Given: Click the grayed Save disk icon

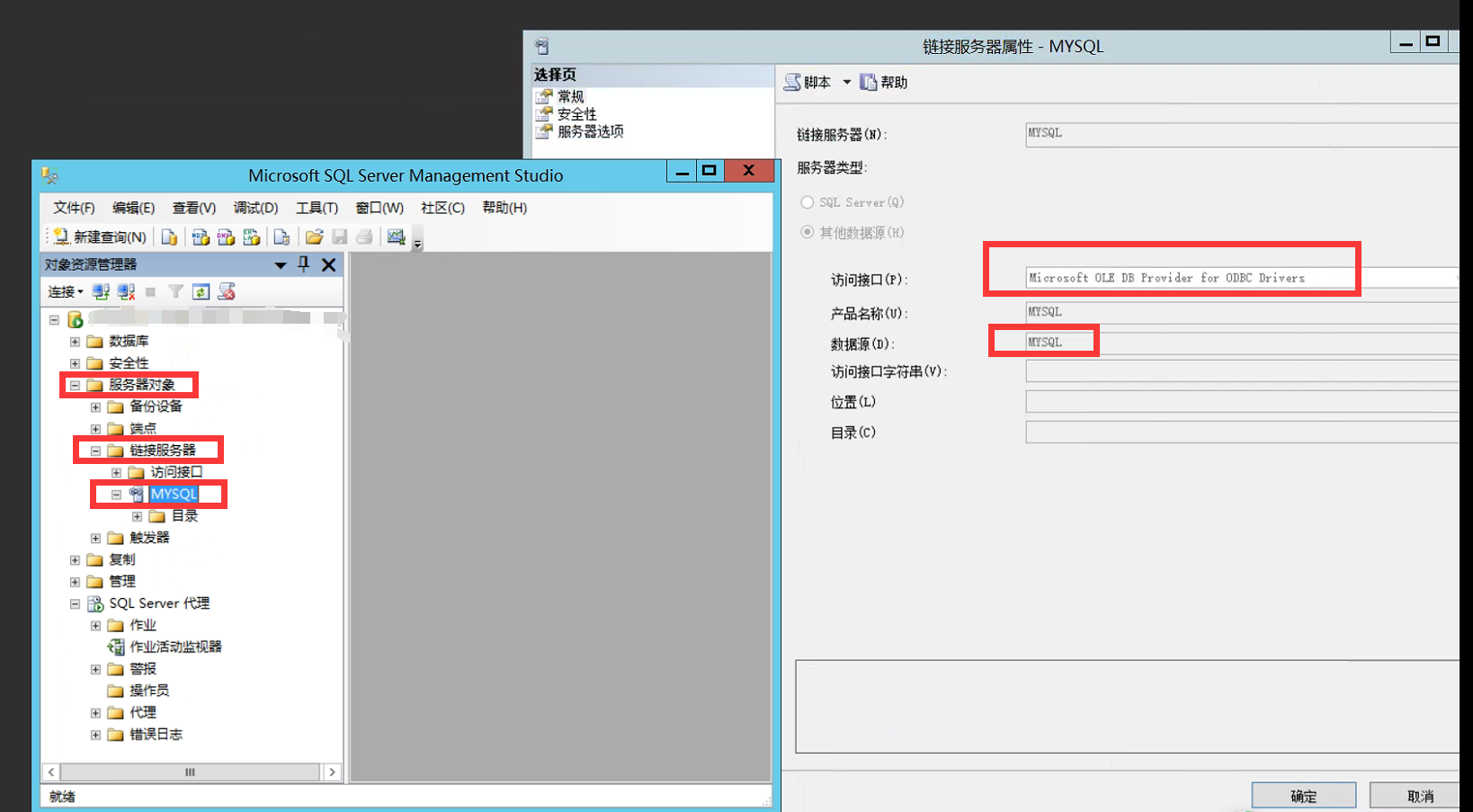Looking at the screenshot, I should click(339, 236).
